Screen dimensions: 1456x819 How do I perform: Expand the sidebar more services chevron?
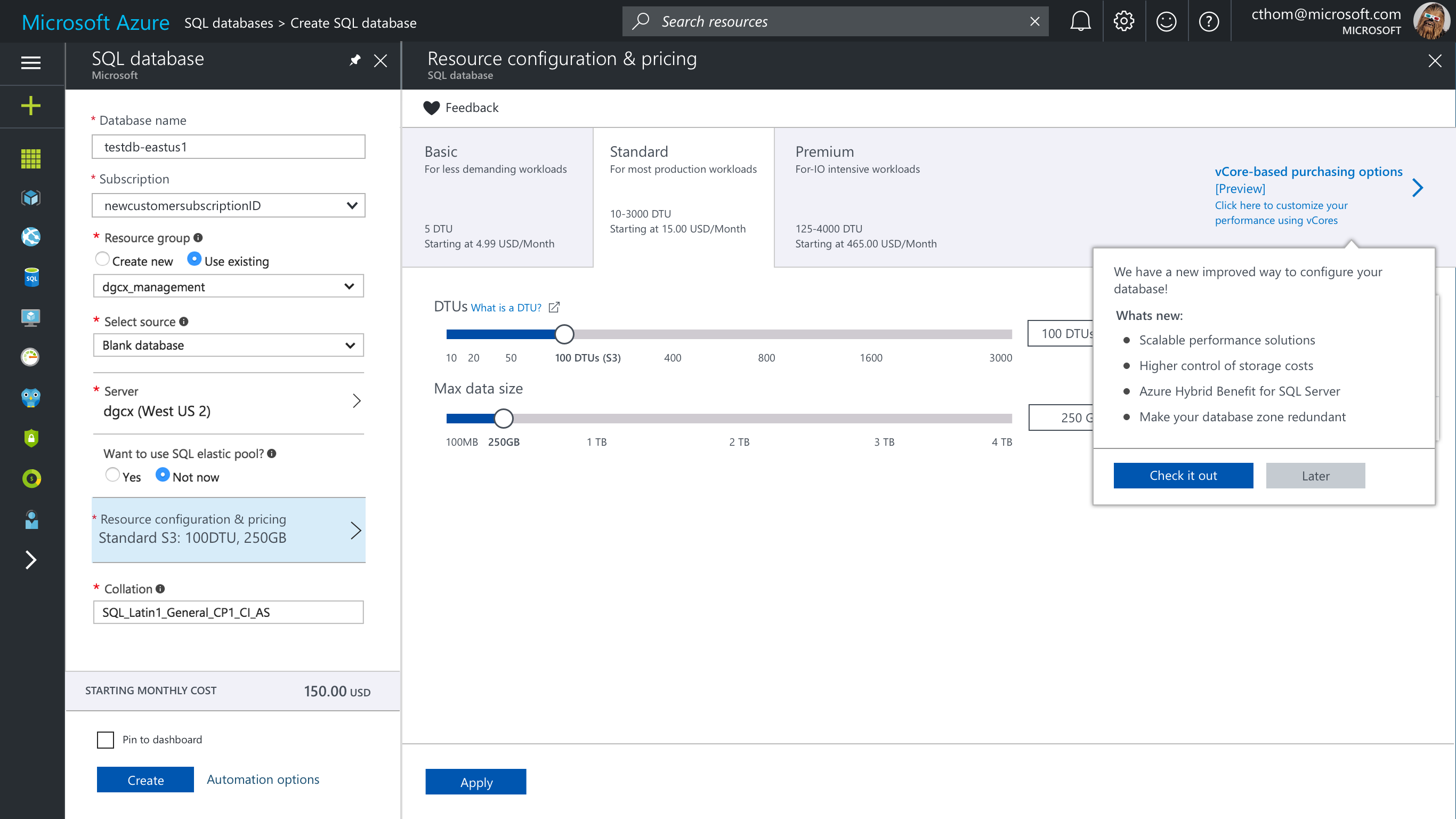[x=31, y=560]
